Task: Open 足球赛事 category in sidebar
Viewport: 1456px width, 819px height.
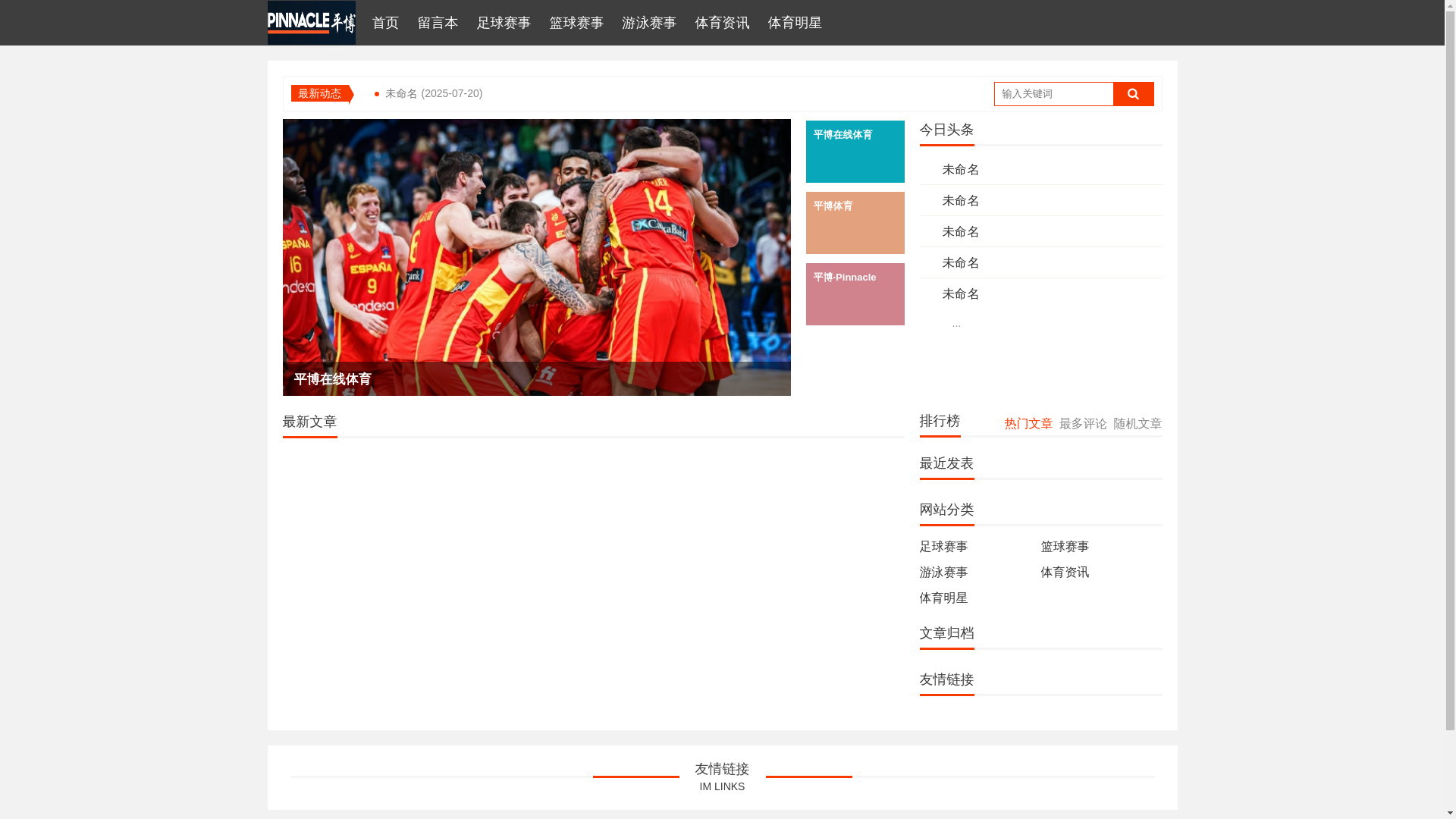Action: [x=943, y=547]
